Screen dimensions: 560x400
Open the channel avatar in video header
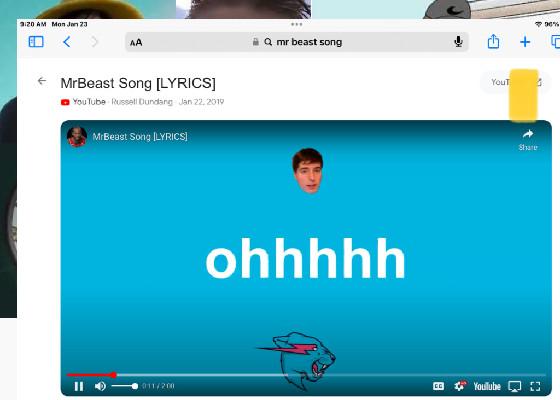[x=77, y=136]
